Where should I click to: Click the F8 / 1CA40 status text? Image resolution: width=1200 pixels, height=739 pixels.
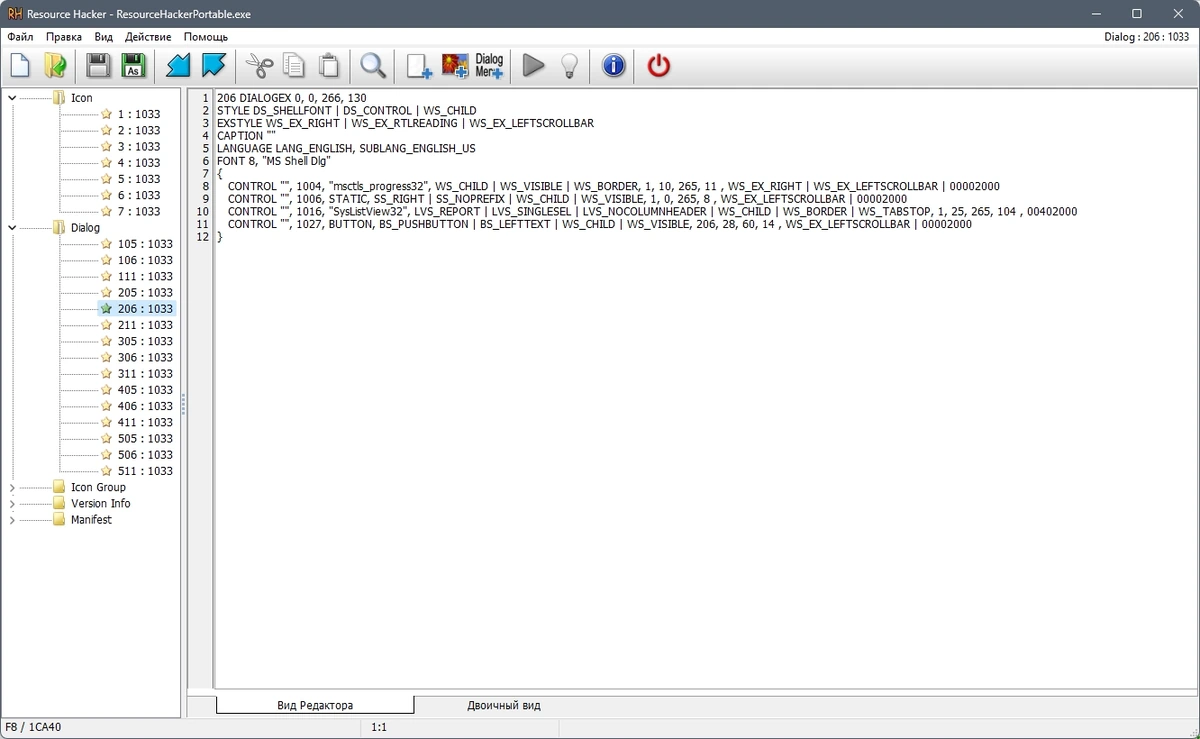pos(34,728)
